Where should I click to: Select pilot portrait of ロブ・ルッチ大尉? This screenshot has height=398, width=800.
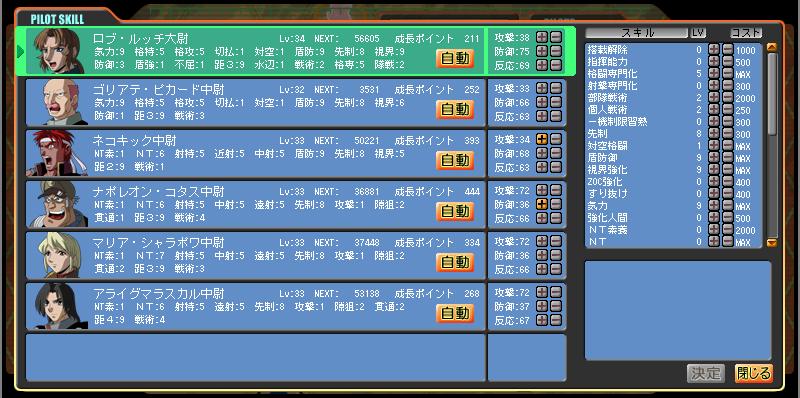[x=57, y=51]
